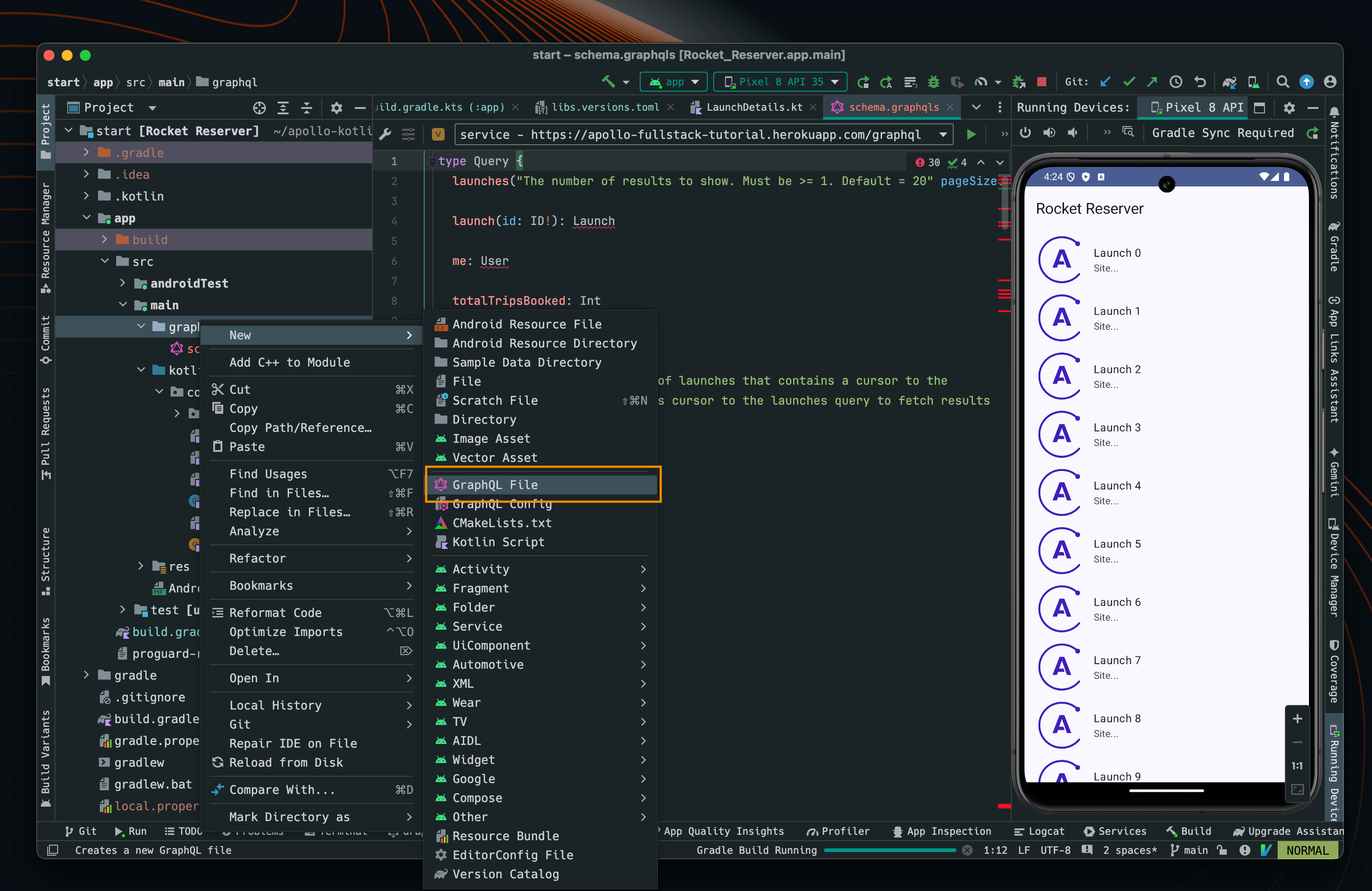
Task: Select GraphQL File from the New submenu
Action: [495, 485]
